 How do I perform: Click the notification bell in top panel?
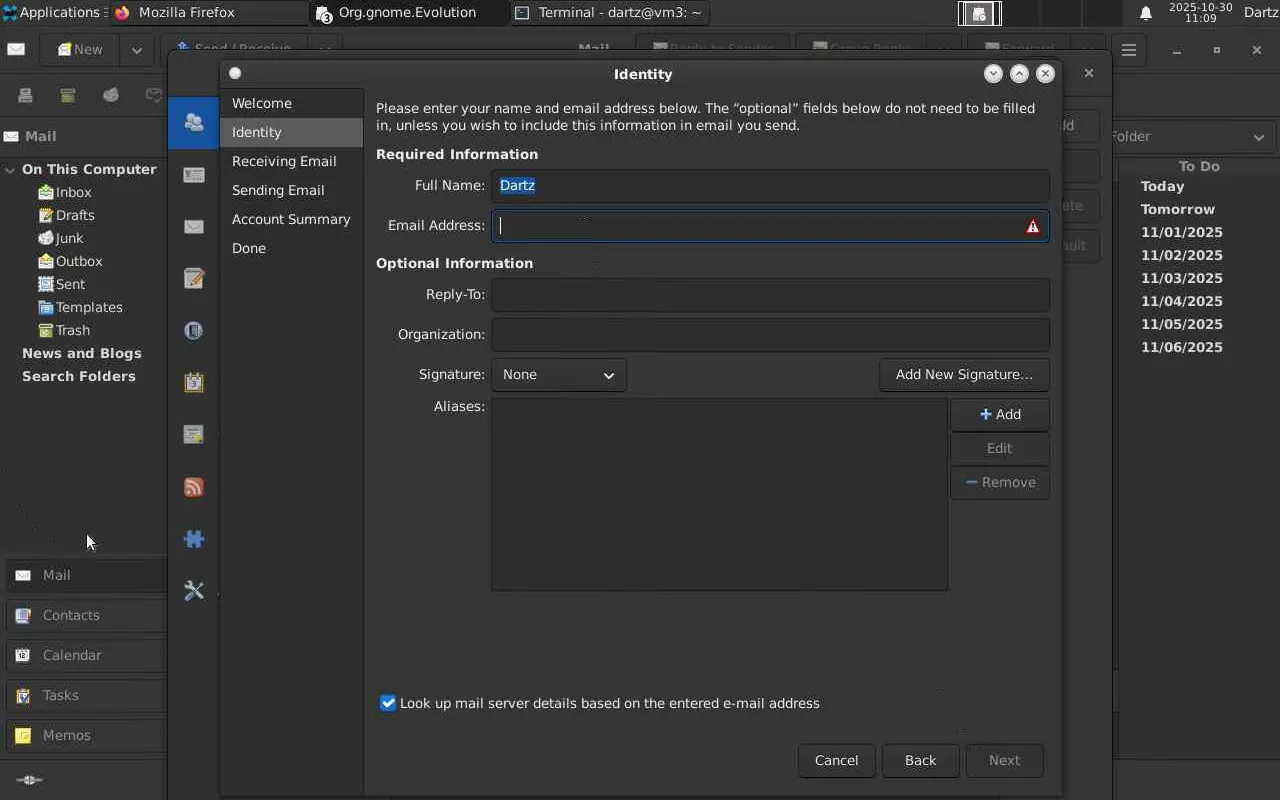click(1146, 13)
